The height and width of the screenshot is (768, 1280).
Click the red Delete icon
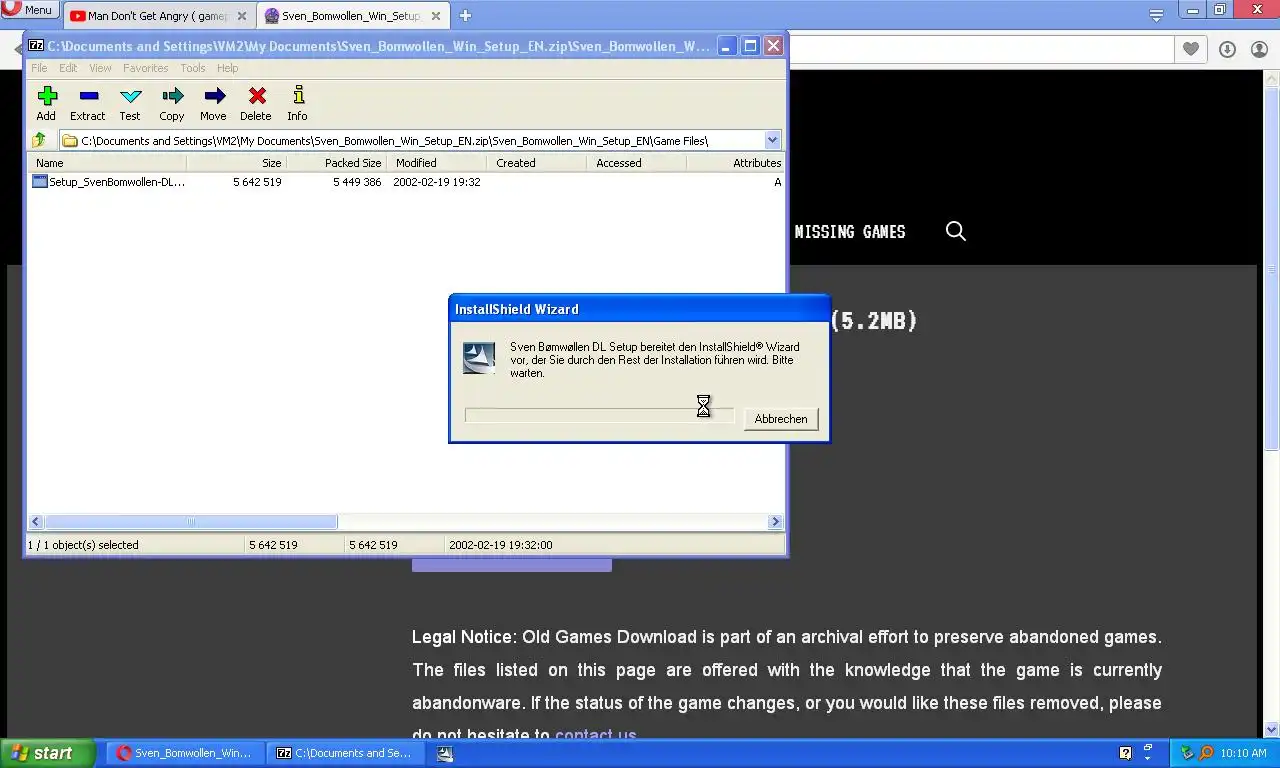click(257, 96)
